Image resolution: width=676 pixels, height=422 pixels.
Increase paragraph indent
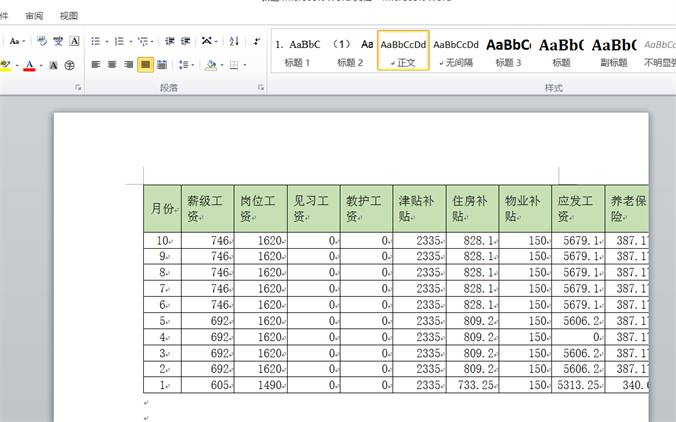186,41
